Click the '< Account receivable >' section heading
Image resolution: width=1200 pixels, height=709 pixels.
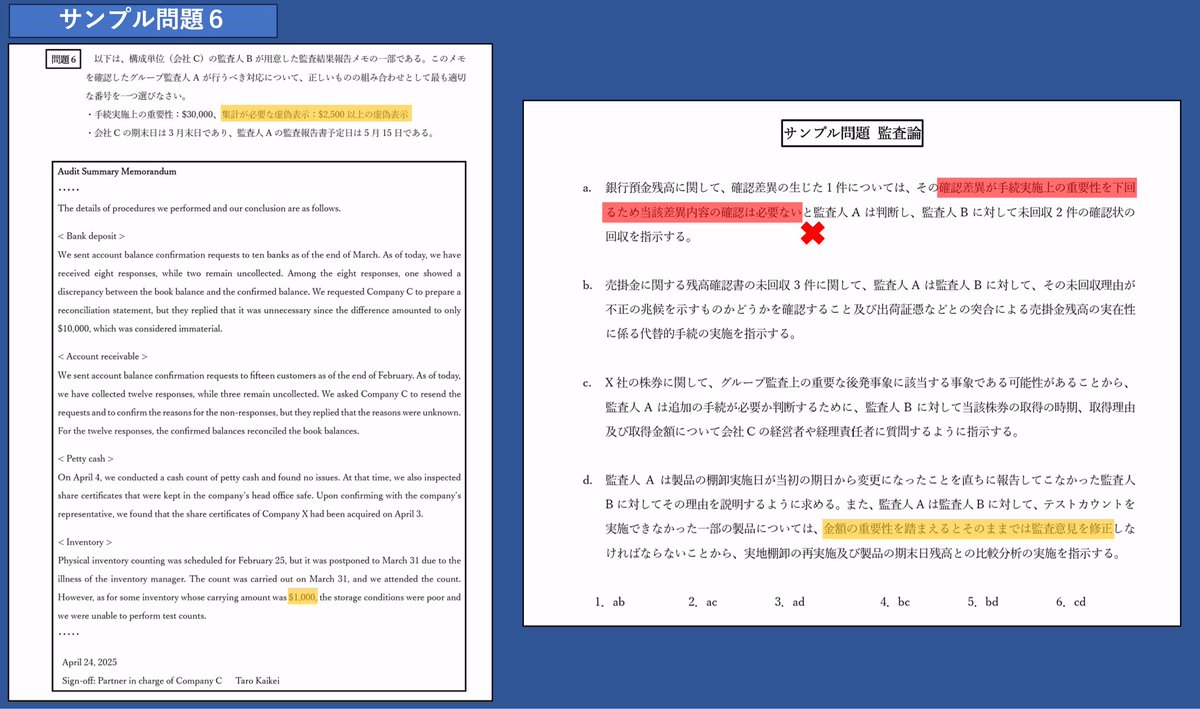tap(103, 357)
